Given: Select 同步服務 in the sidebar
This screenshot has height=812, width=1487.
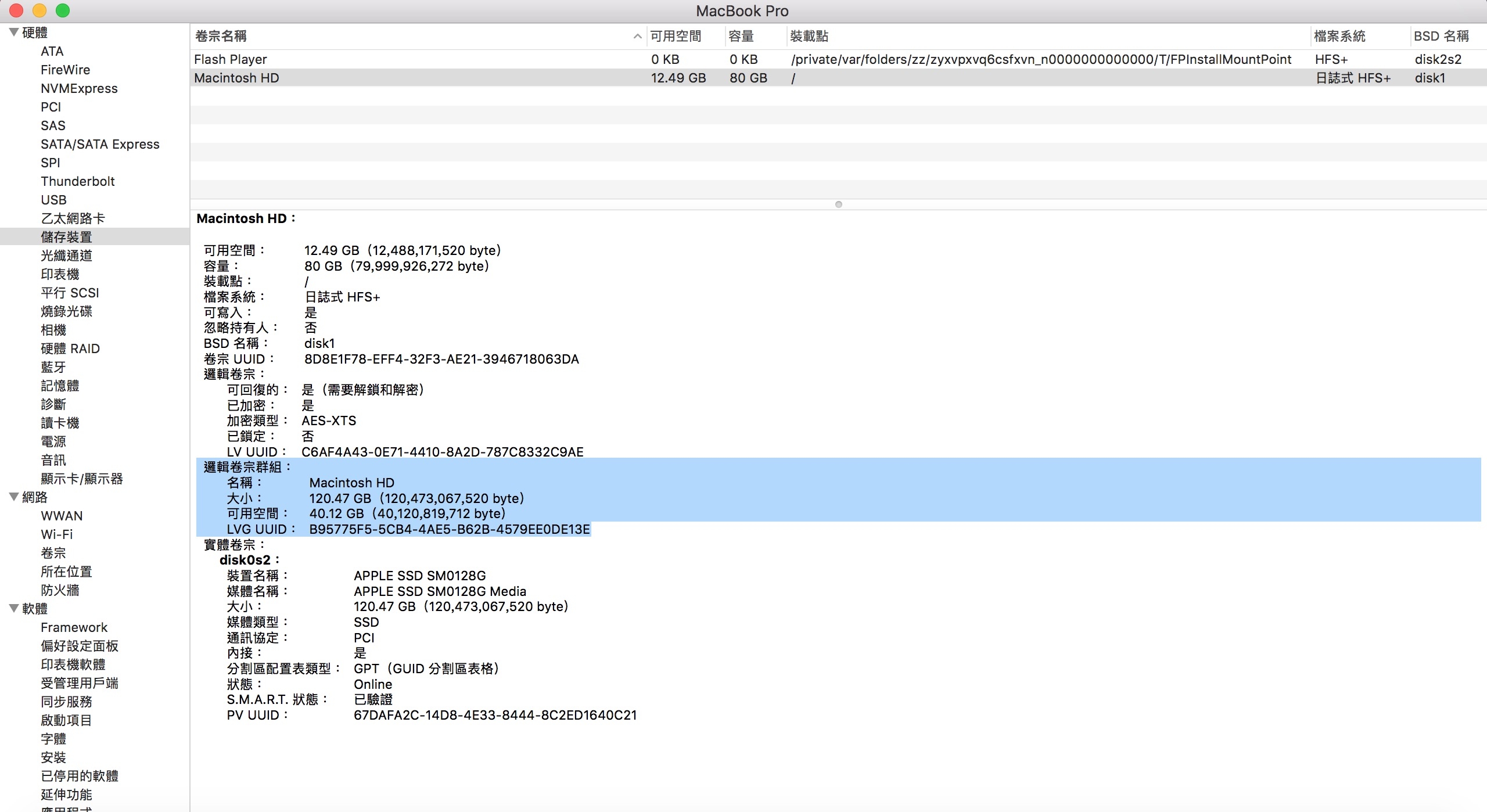Looking at the screenshot, I should click(x=66, y=702).
